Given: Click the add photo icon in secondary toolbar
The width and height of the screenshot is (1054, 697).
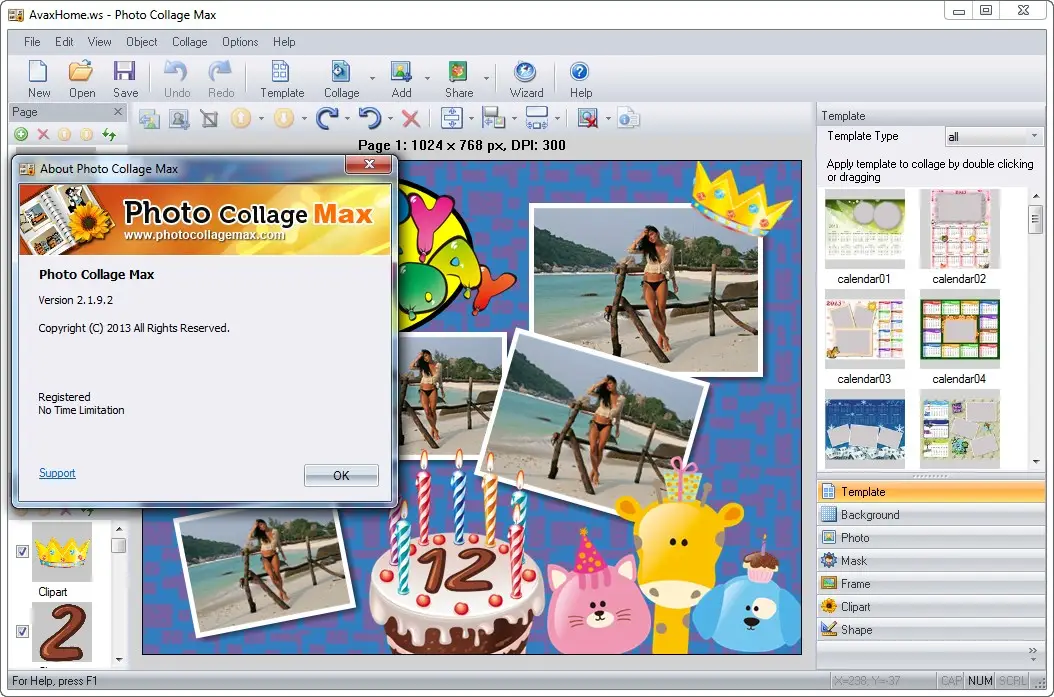Looking at the screenshot, I should [x=149, y=119].
